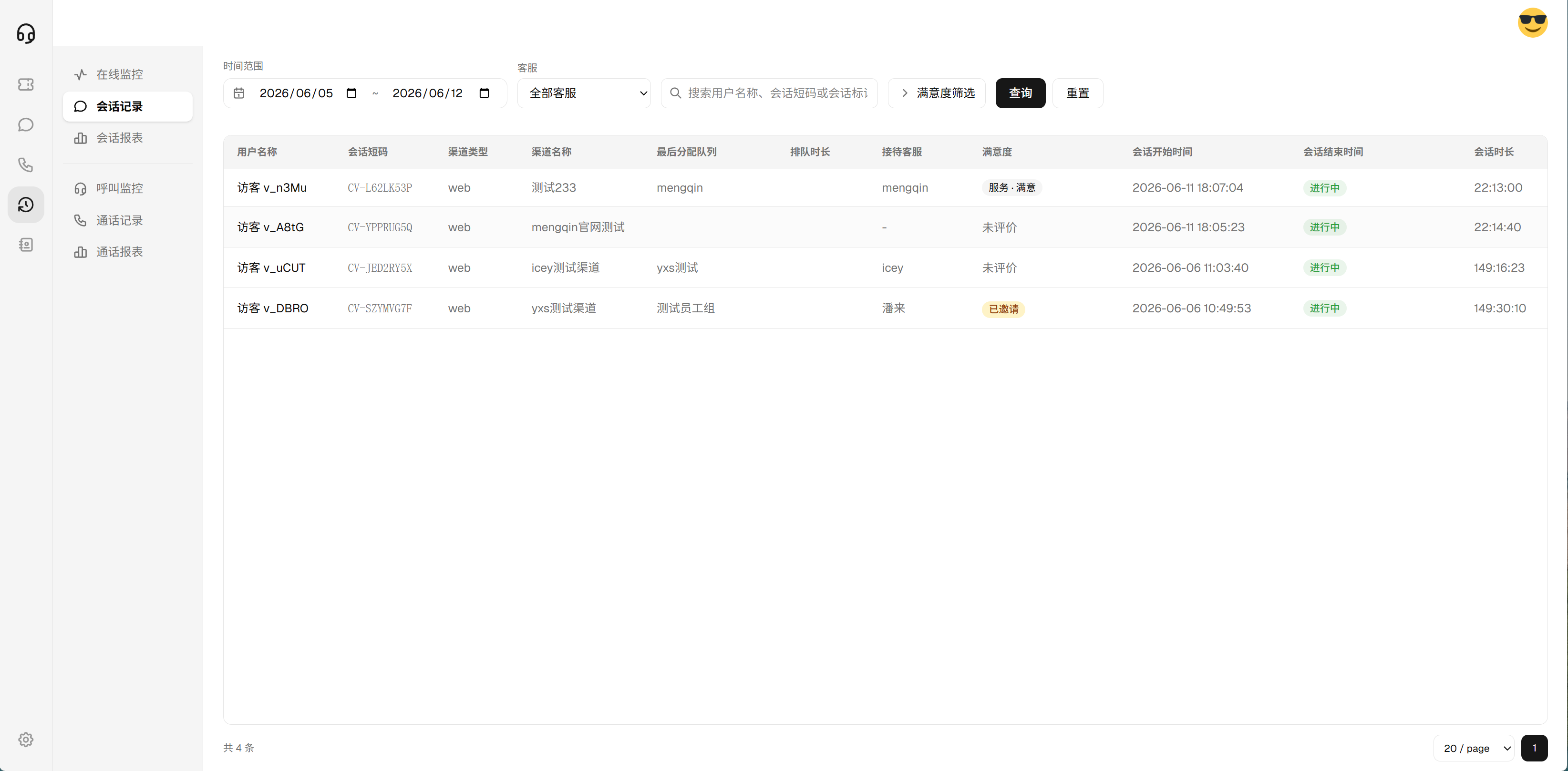1568x771 pixels.
Task: Click the 用户名称 column header
Action: tap(257, 152)
